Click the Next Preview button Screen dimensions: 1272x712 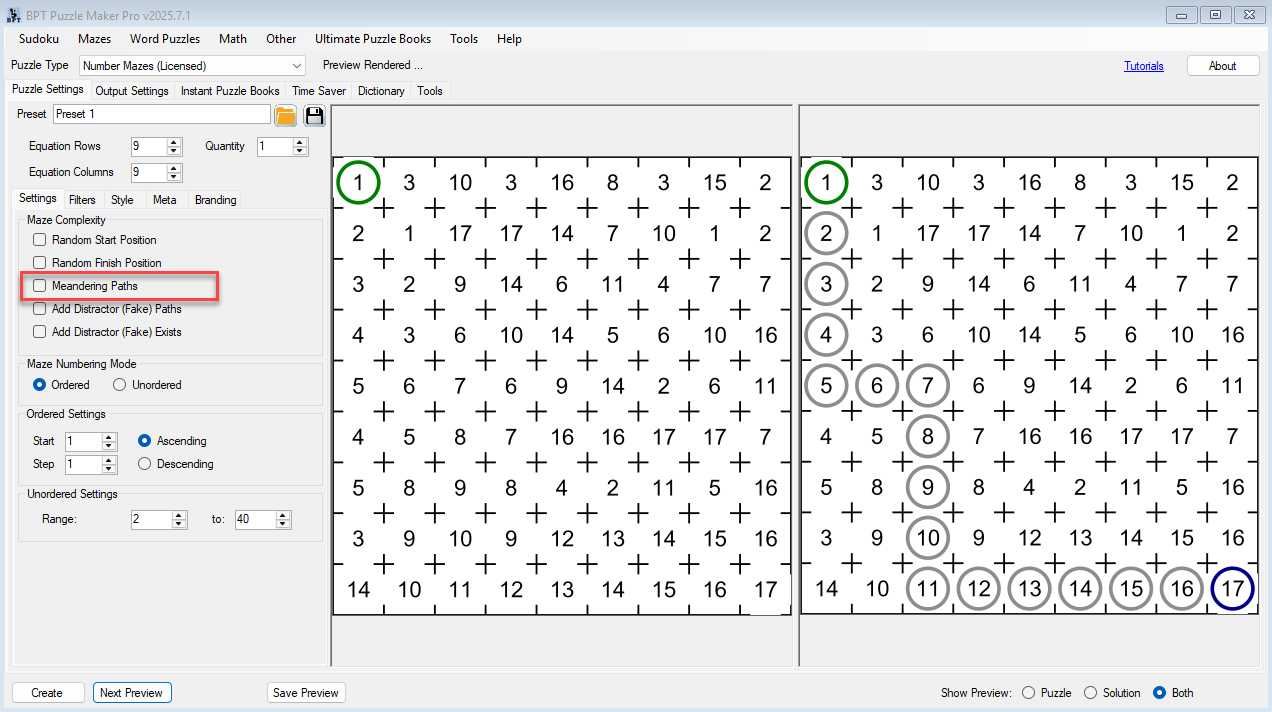tap(131, 693)
